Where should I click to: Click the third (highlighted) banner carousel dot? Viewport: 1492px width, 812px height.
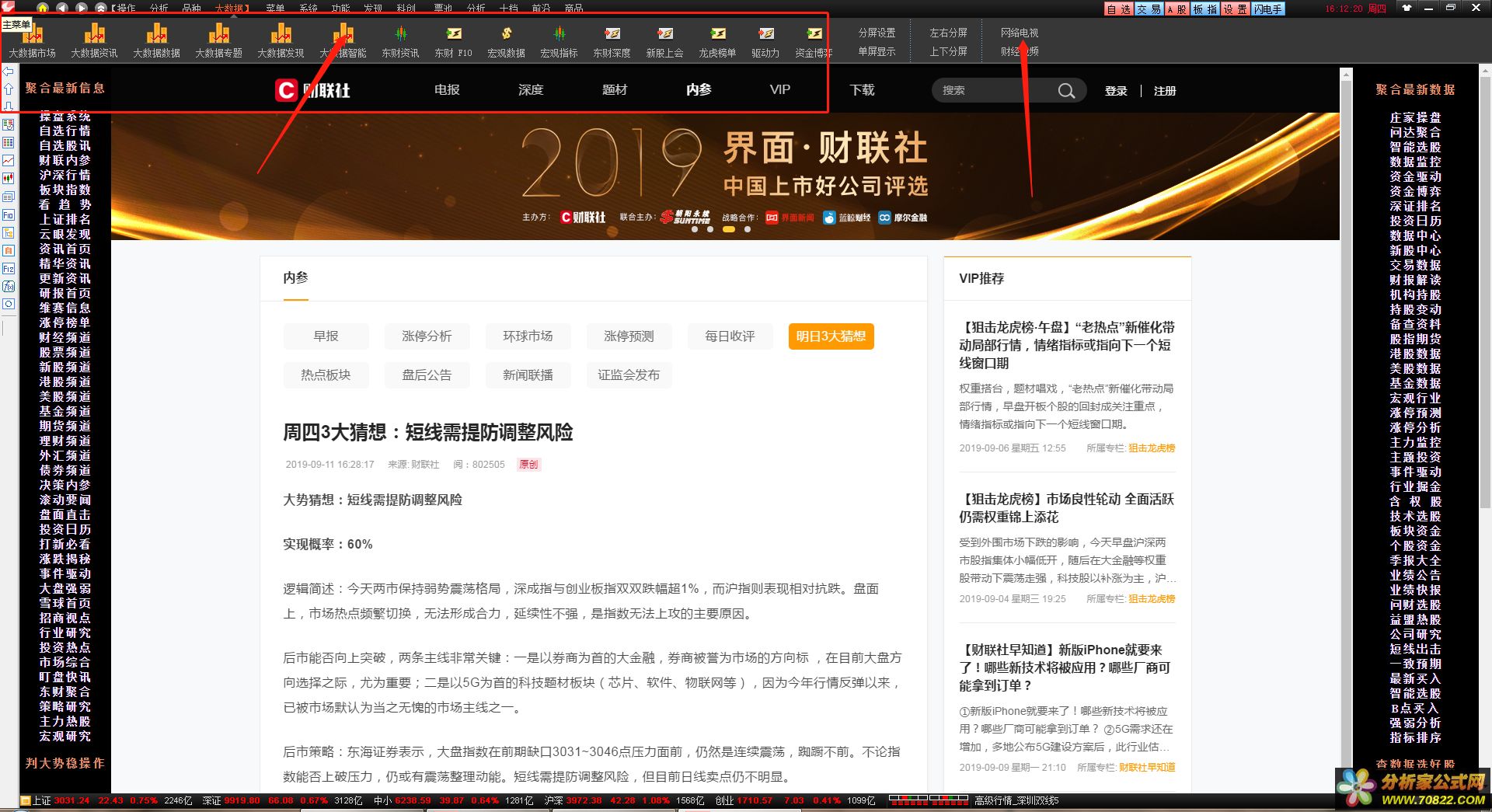click(x=729, y=229)
